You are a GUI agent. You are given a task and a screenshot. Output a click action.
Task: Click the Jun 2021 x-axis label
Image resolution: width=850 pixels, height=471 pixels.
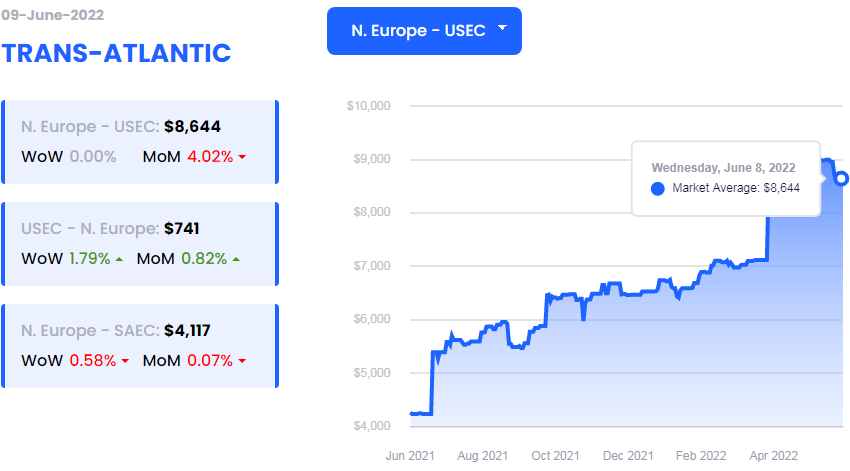(x=411, y=455)
